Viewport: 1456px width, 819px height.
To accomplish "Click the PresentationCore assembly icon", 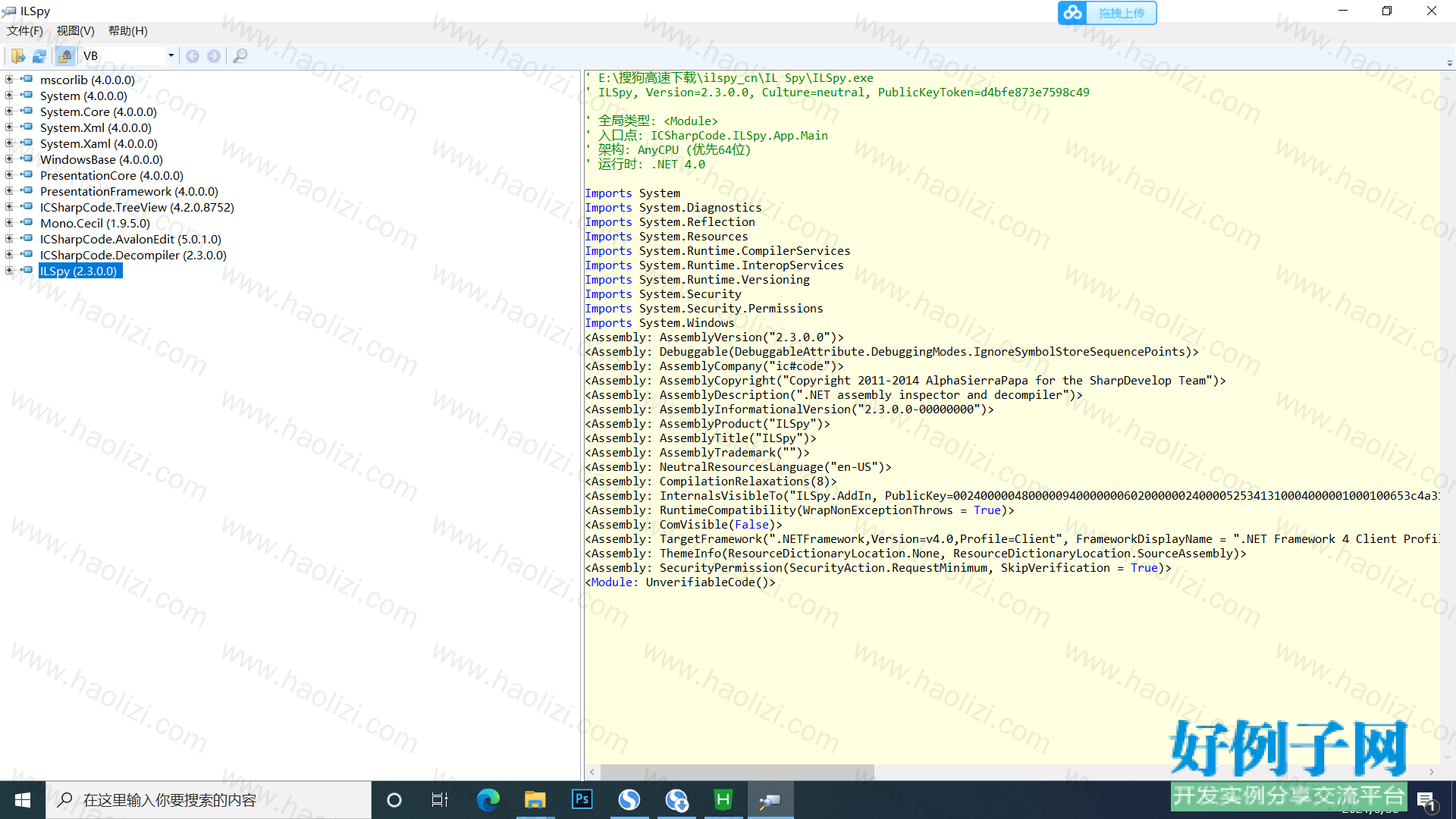I will (x=27, y=174).
